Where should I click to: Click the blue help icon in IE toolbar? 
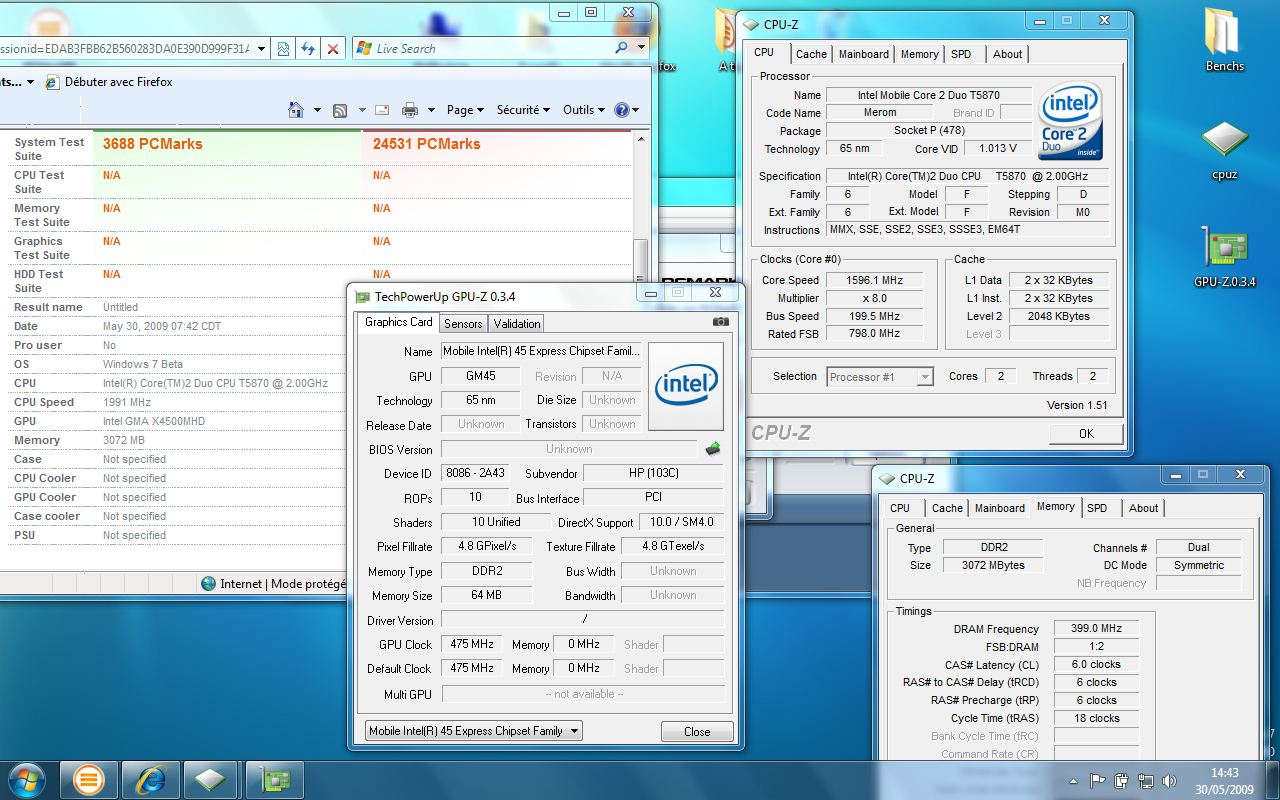(622, 110)
